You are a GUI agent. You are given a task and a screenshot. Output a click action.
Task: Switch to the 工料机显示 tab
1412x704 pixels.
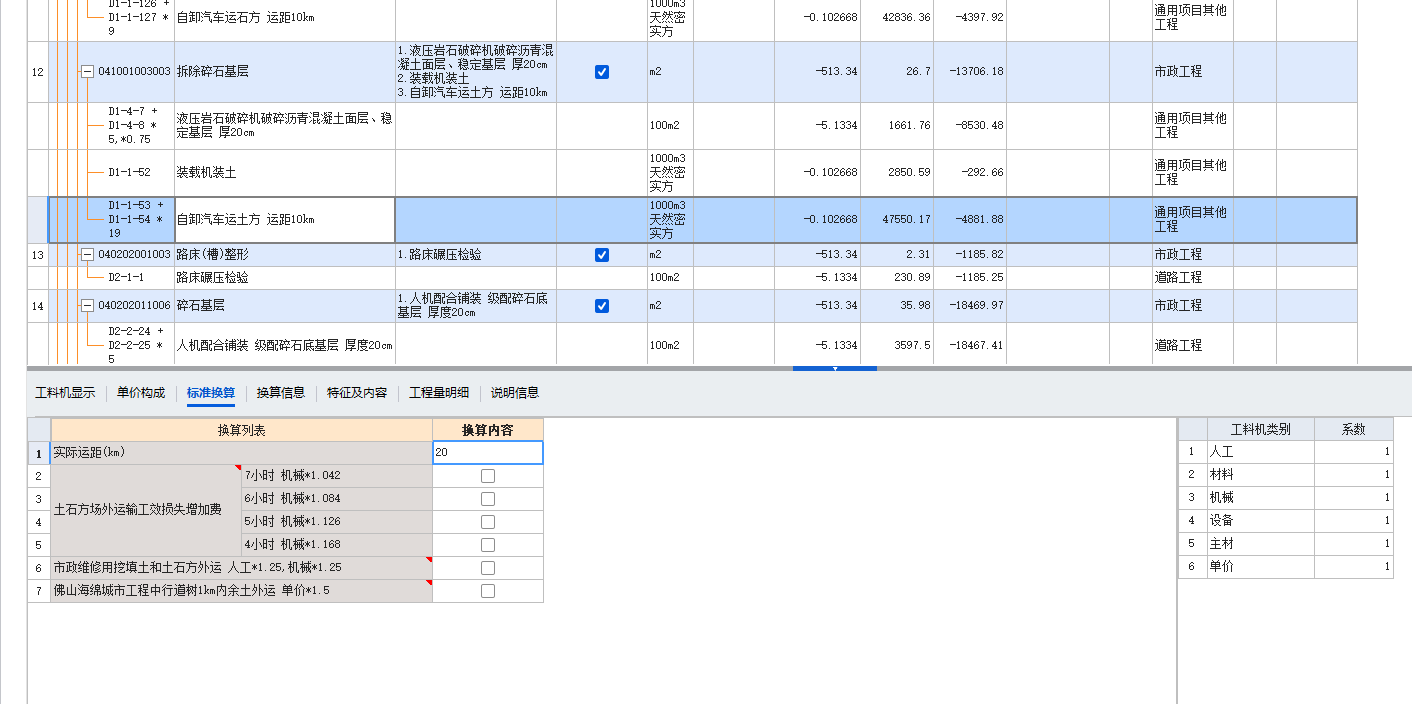click(x=66, y=392)
